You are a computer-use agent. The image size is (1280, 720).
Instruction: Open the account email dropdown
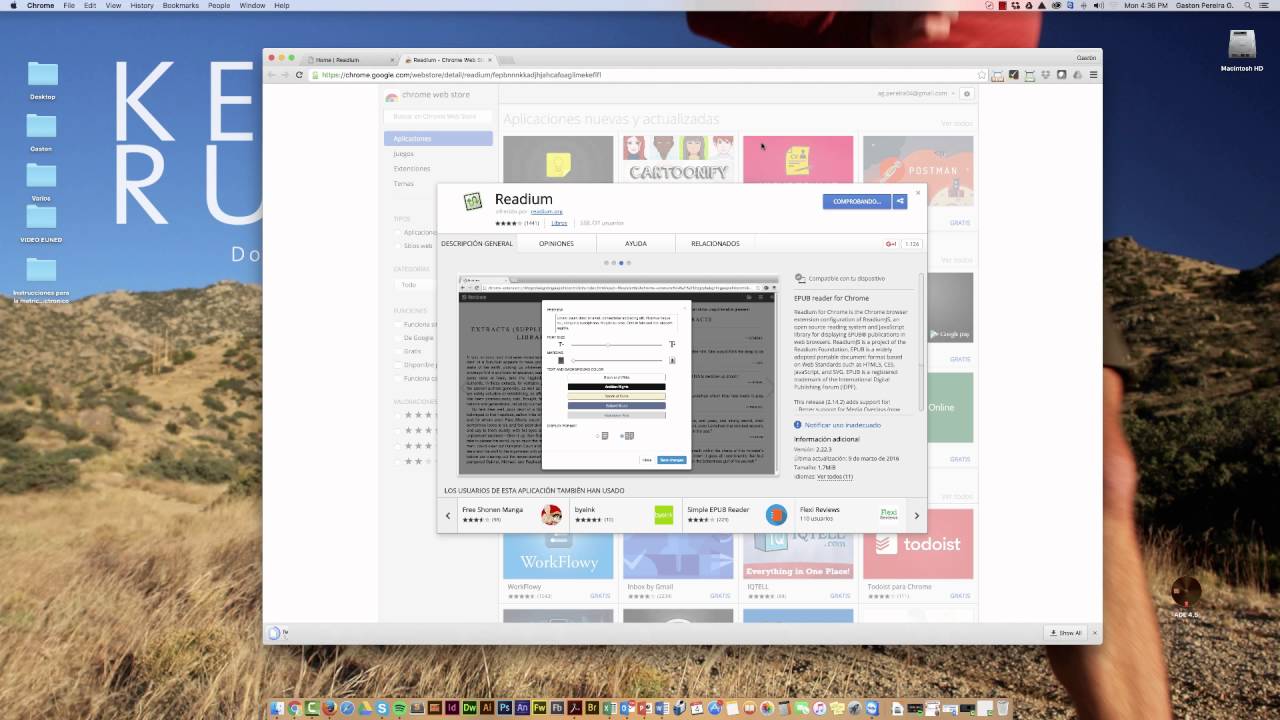(x=915, y=93)
